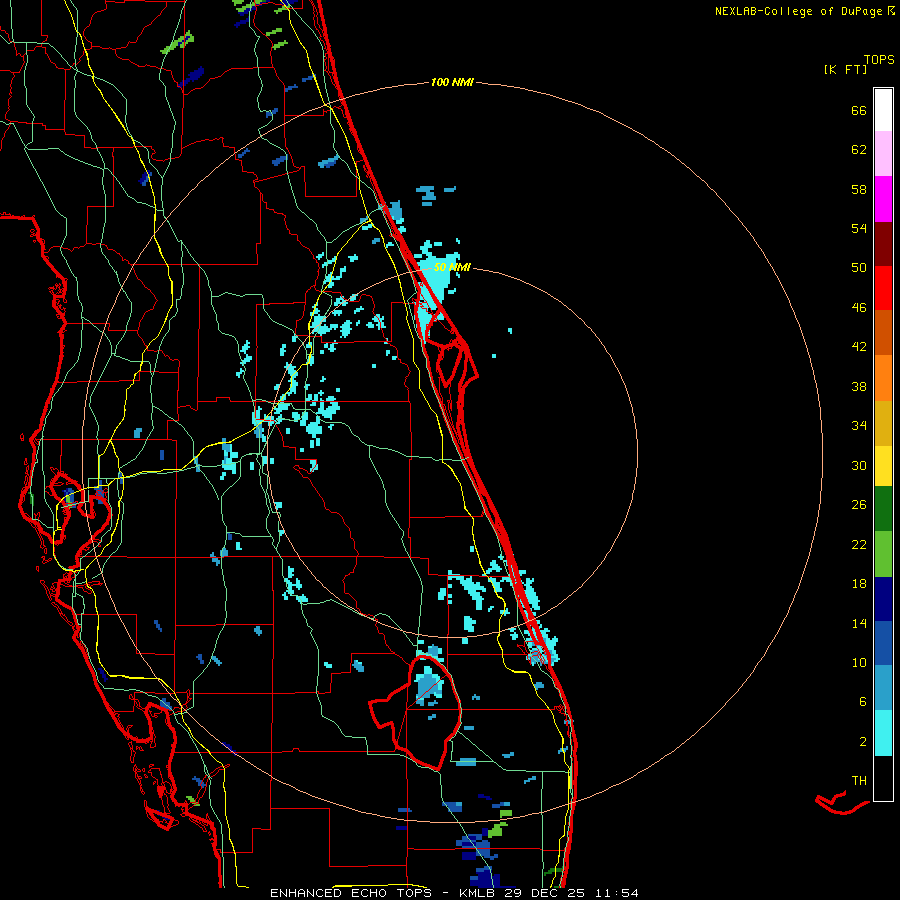This screenshot has height=900, width=900.
Task: Click the '50 NMI' range ring label
Action: (x=452, y=267)
